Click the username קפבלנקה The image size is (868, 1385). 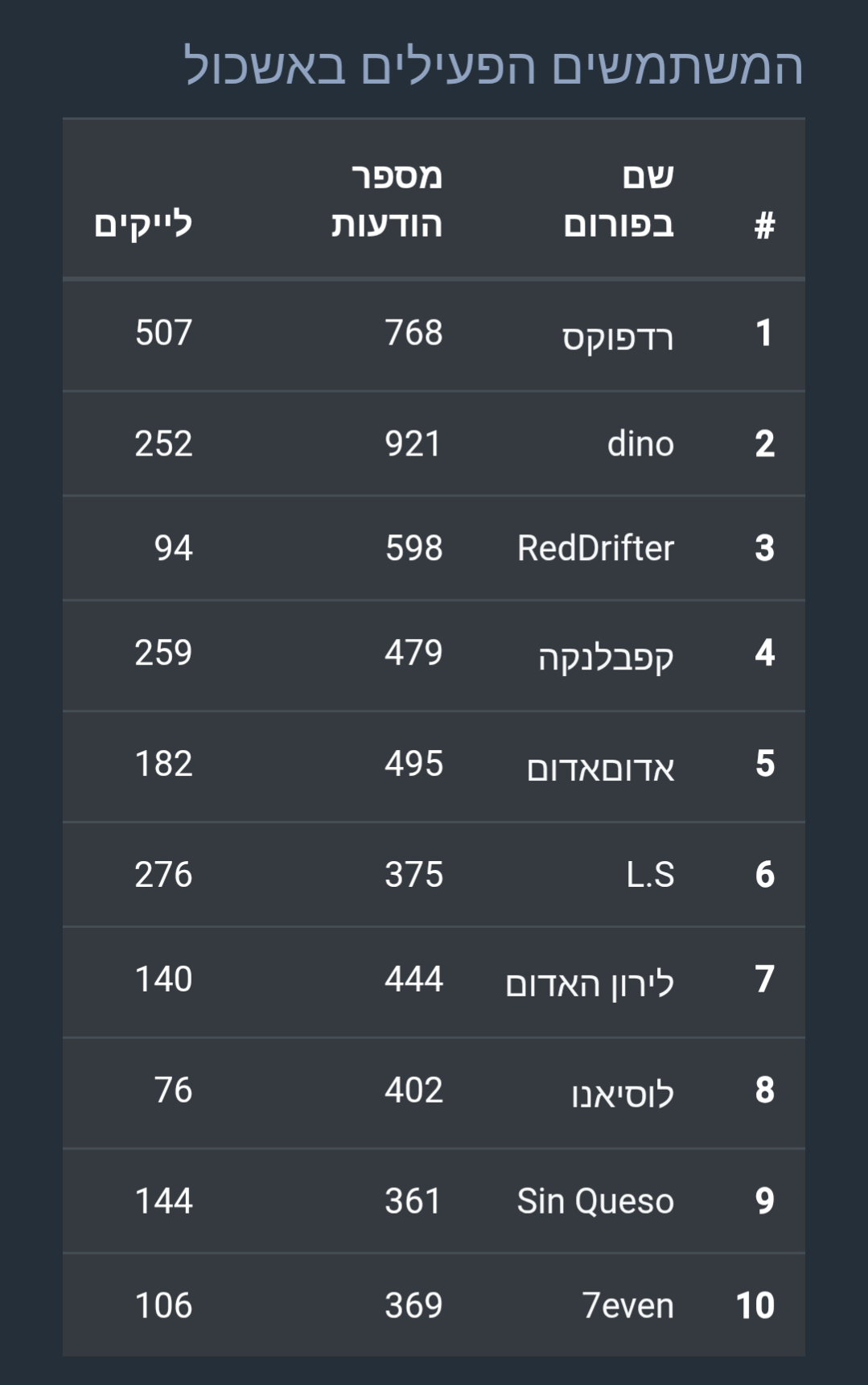[606, 655]
